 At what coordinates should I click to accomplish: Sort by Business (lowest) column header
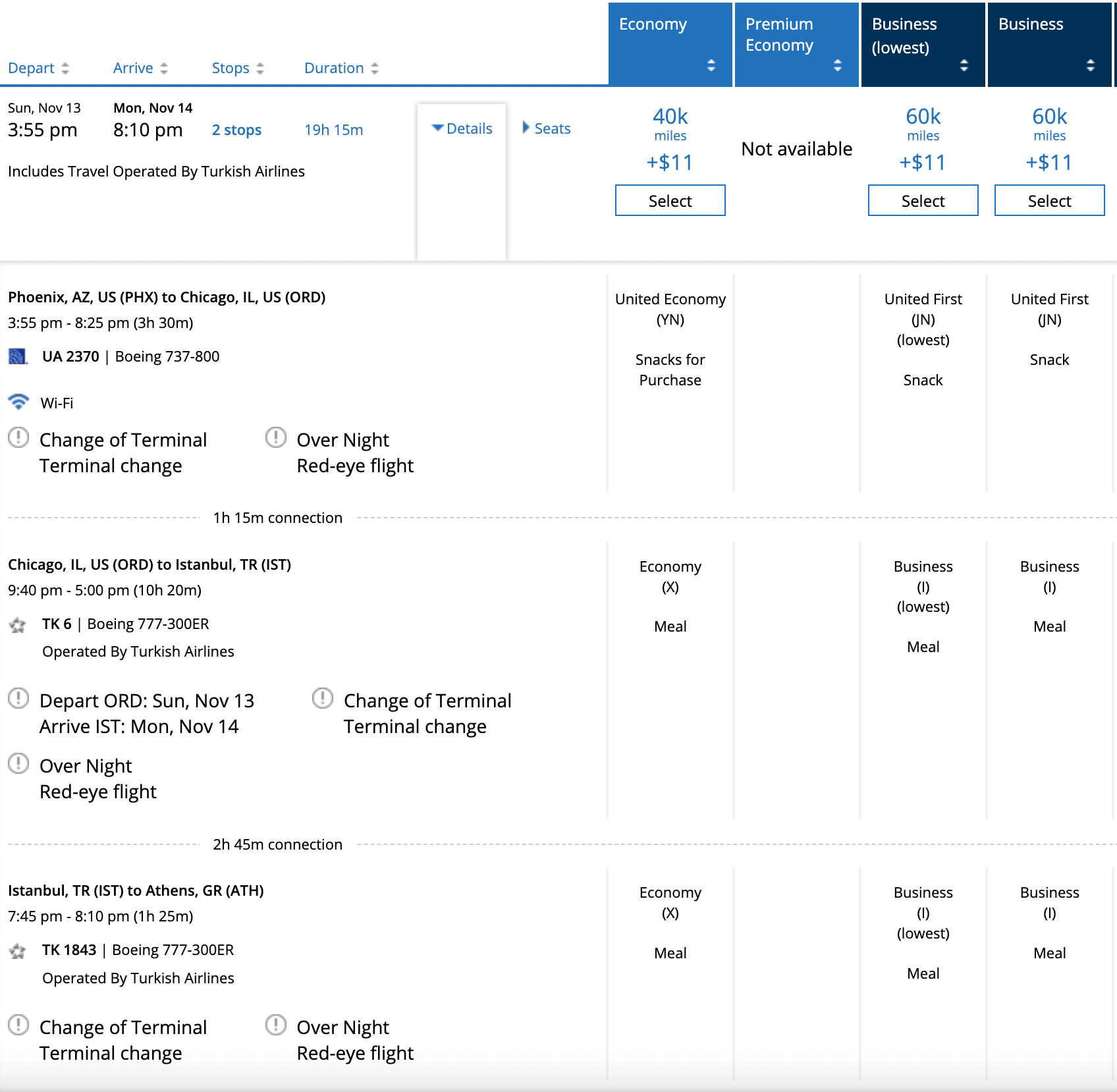click(x=923, y=45)
